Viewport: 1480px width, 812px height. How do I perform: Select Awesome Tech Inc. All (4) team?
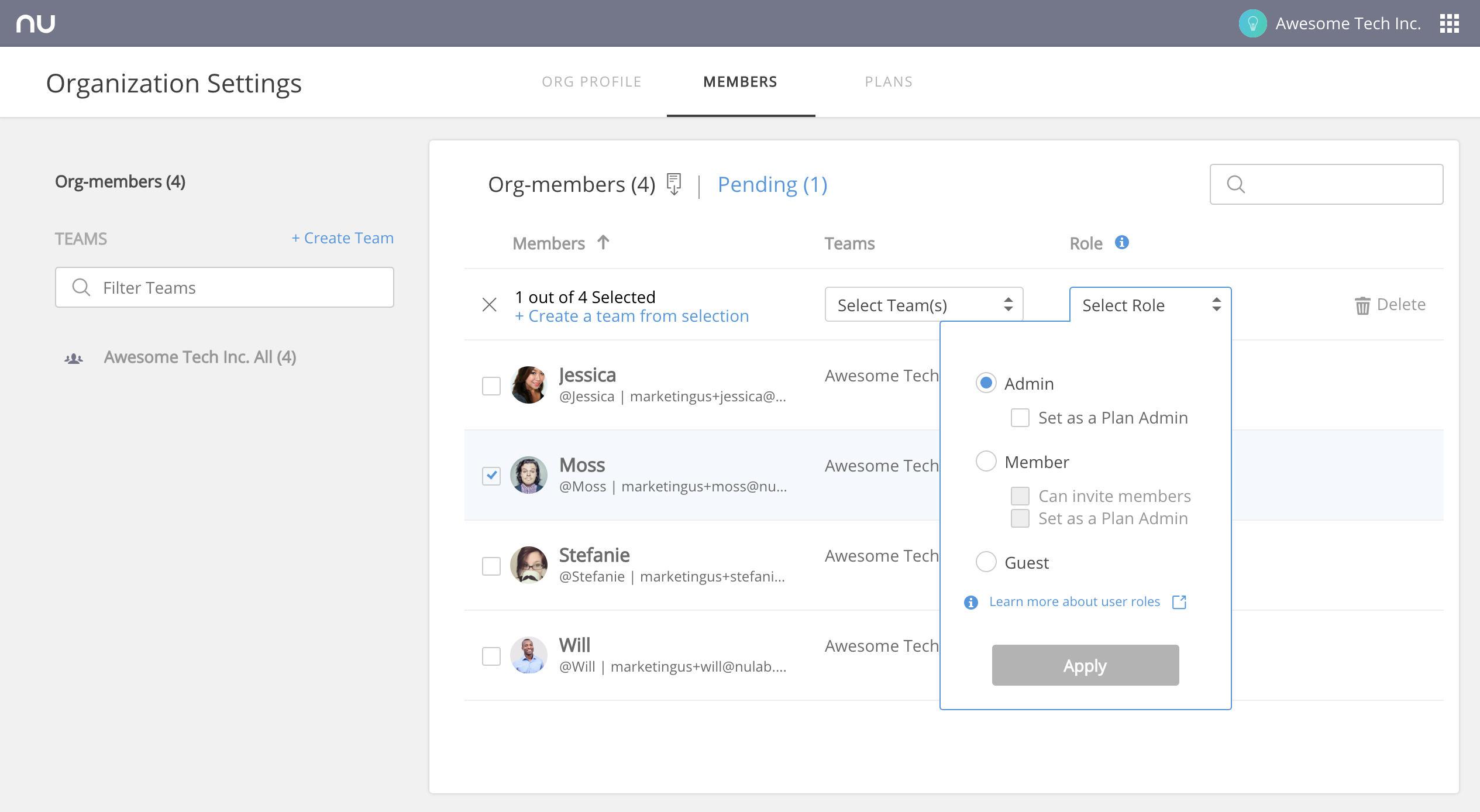pos(200,357)
